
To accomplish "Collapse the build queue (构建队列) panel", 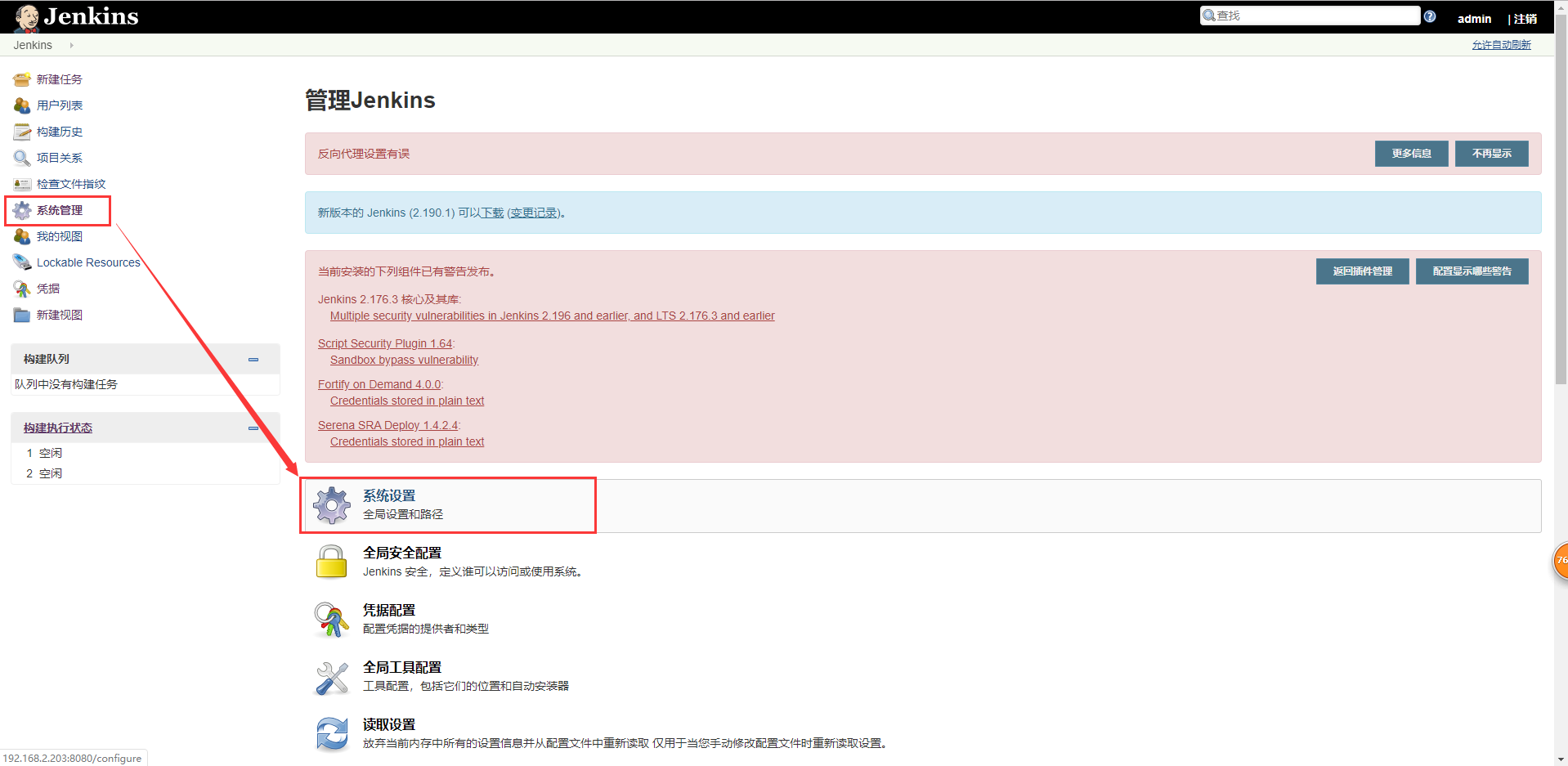I will [x=253, y=360].
